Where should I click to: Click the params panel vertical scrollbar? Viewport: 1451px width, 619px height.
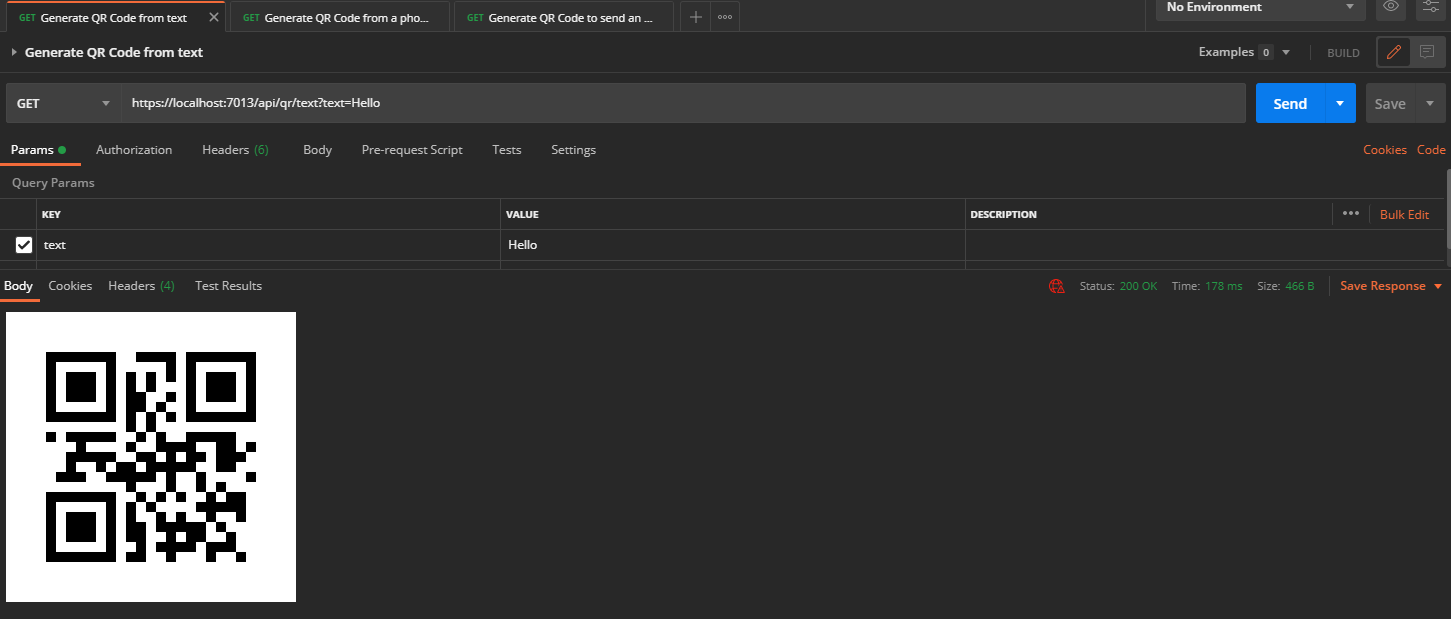click(x=1448, y=210)
